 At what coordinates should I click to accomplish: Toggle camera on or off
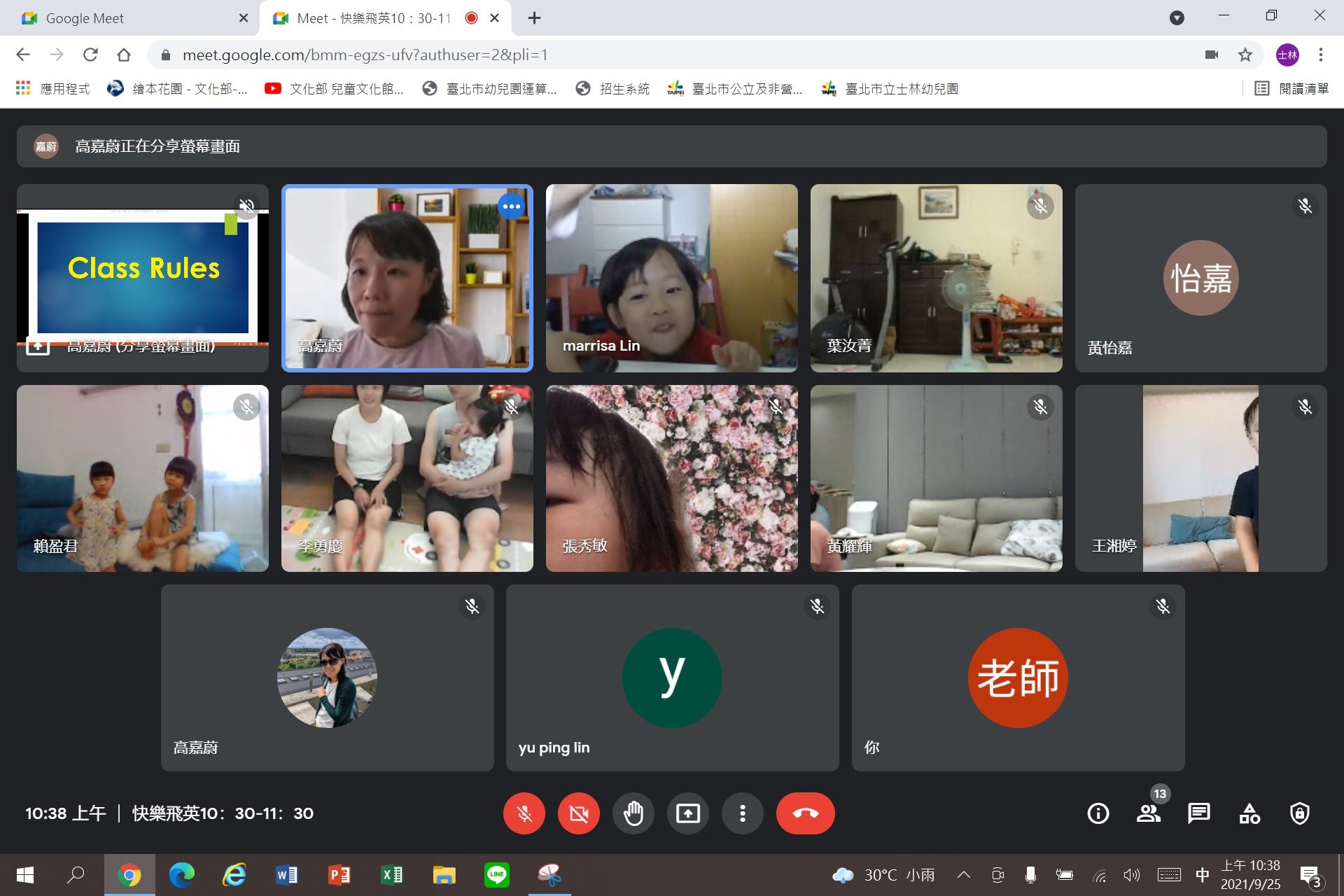(x=578, y=813)
